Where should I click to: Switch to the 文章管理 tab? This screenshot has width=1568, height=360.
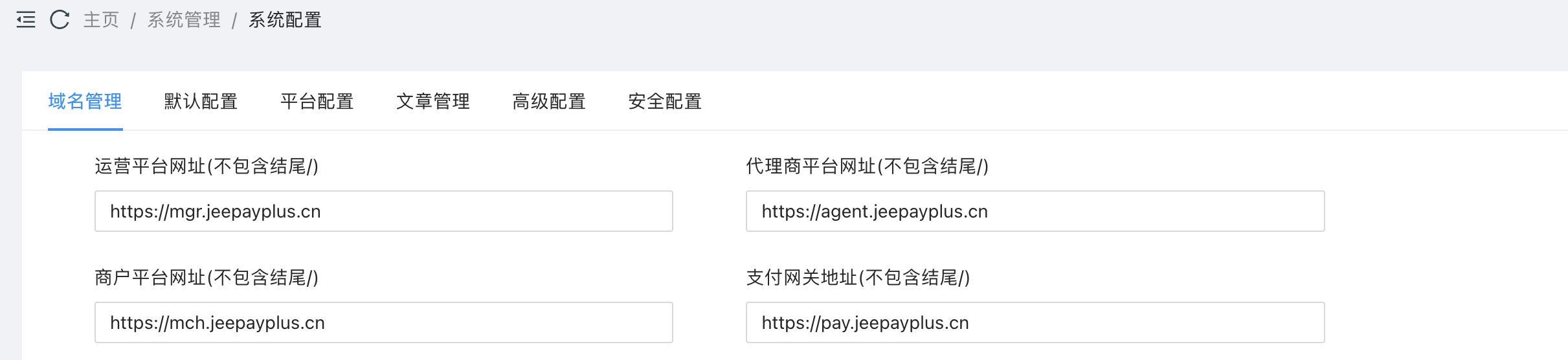[433, 102]
